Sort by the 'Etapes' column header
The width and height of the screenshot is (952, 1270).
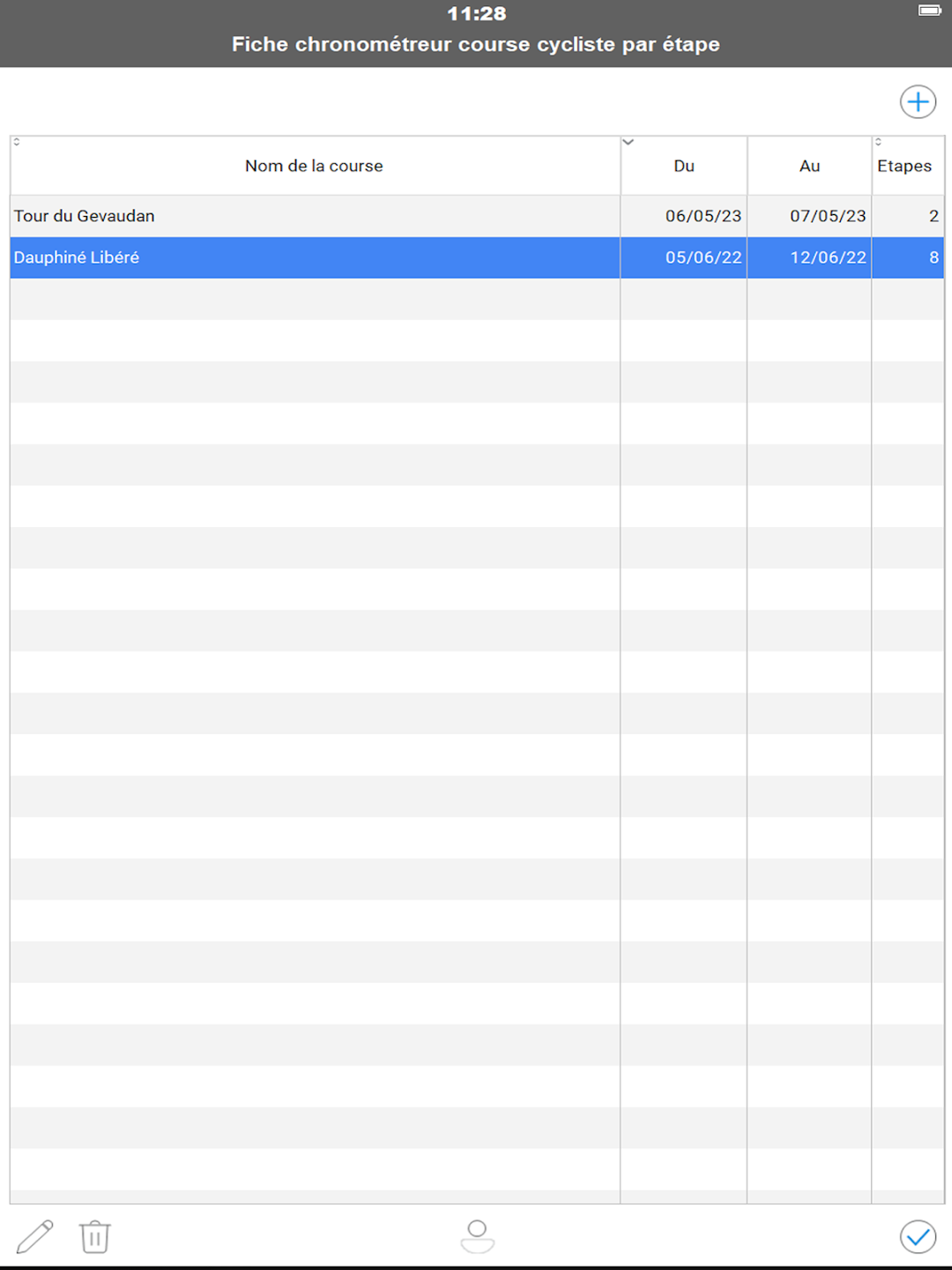[x=908, y=166]
